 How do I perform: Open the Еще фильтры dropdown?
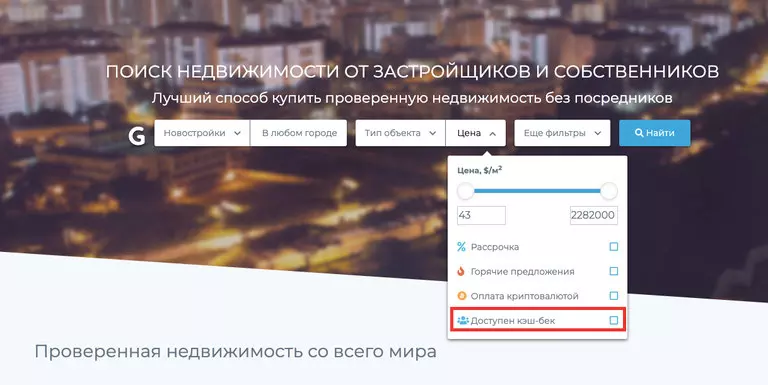click(562, 133)
